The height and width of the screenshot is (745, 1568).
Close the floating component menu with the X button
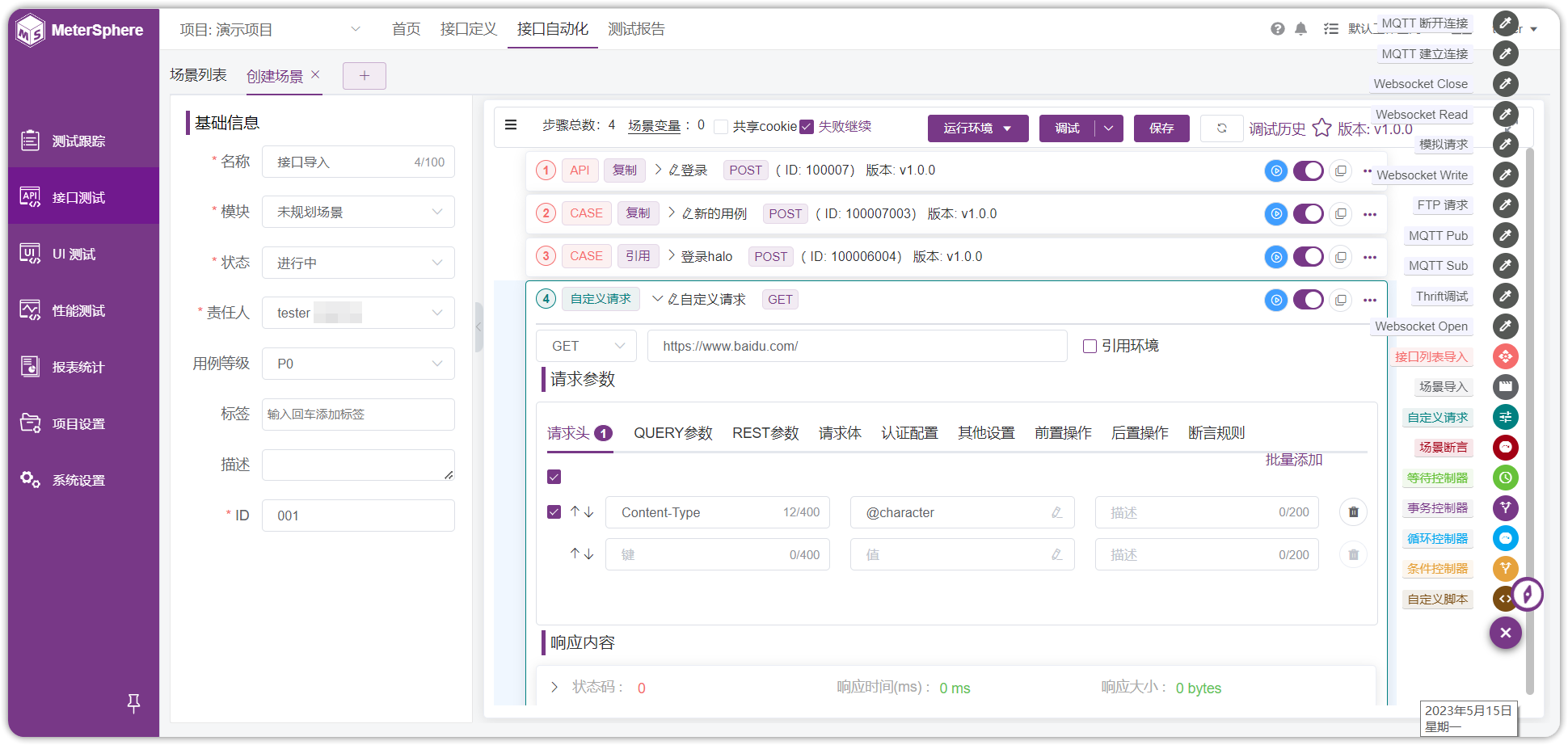pyautogui.click(x=1505, y=633)
